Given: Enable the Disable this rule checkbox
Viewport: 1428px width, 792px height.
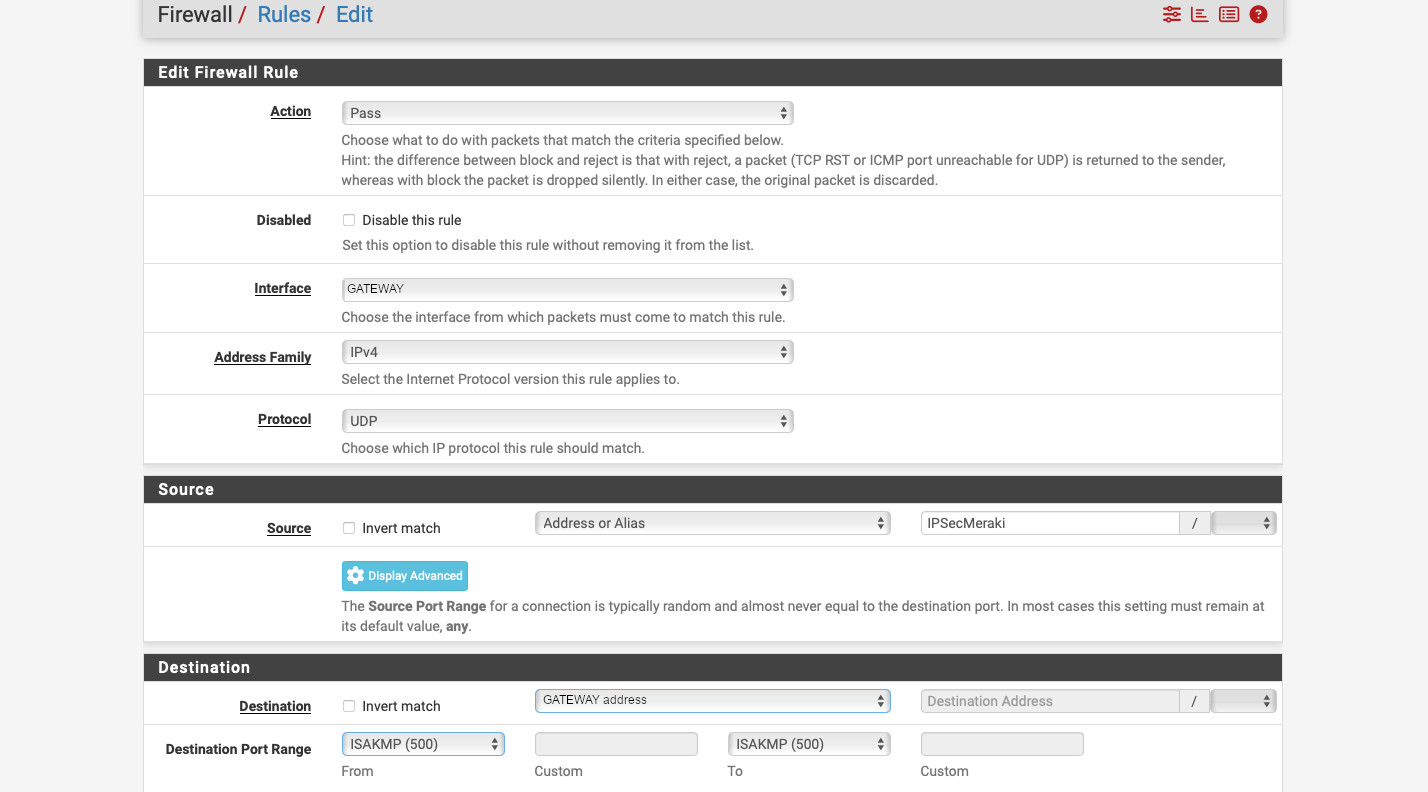Looking at the screenshot, I should pos(349,220).
